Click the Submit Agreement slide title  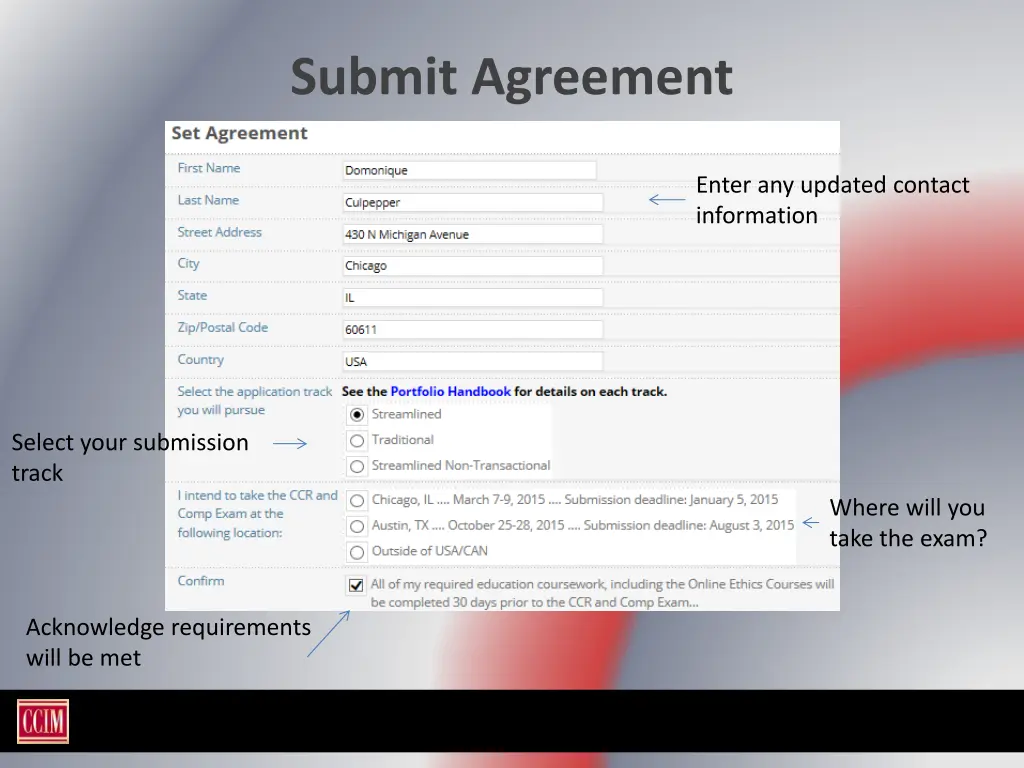pos(511,77)
